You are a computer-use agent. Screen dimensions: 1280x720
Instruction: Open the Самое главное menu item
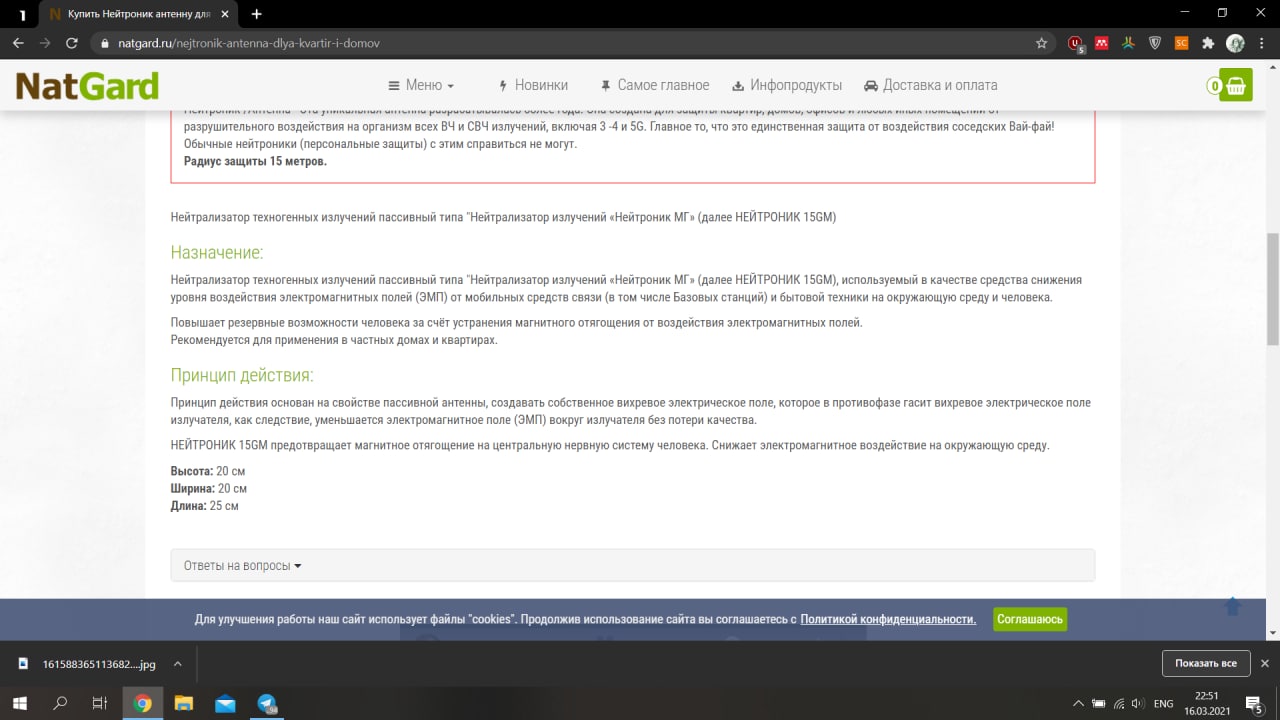(x=655, y=85)
